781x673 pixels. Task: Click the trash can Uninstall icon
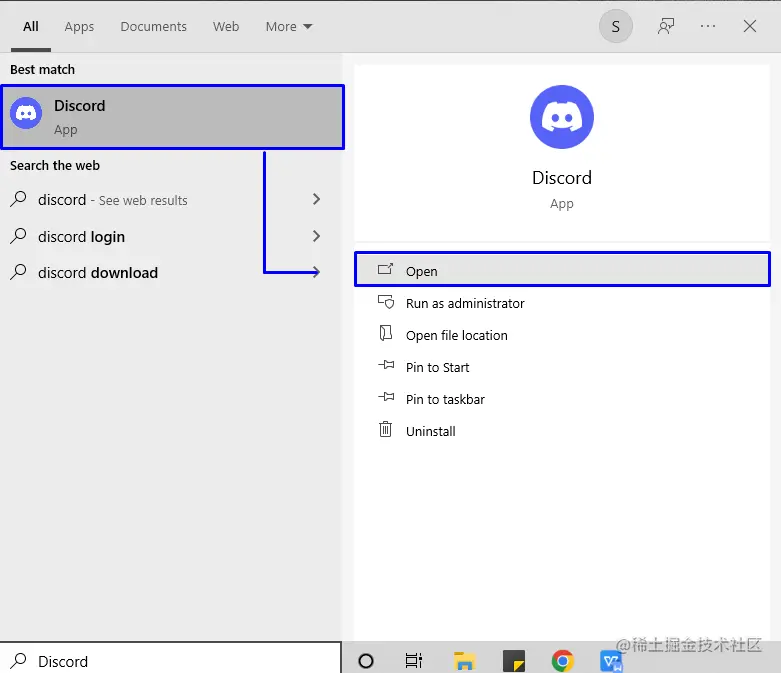pyautogui.click(x=386, y=429)
